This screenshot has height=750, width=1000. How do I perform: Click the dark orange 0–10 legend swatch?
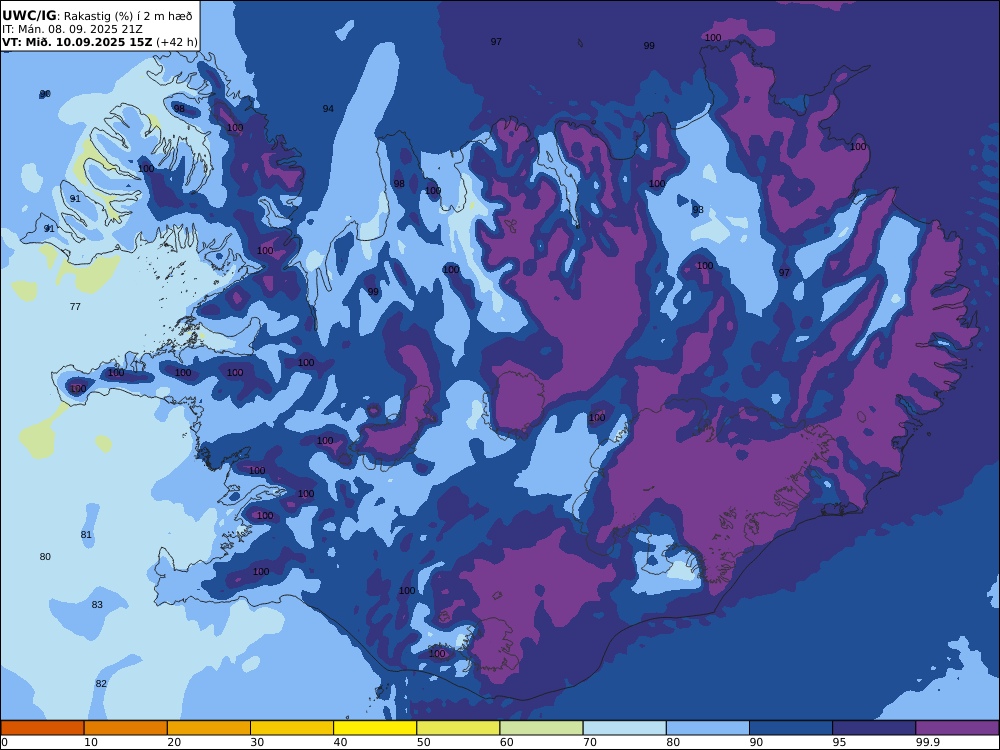pos(42,728)
